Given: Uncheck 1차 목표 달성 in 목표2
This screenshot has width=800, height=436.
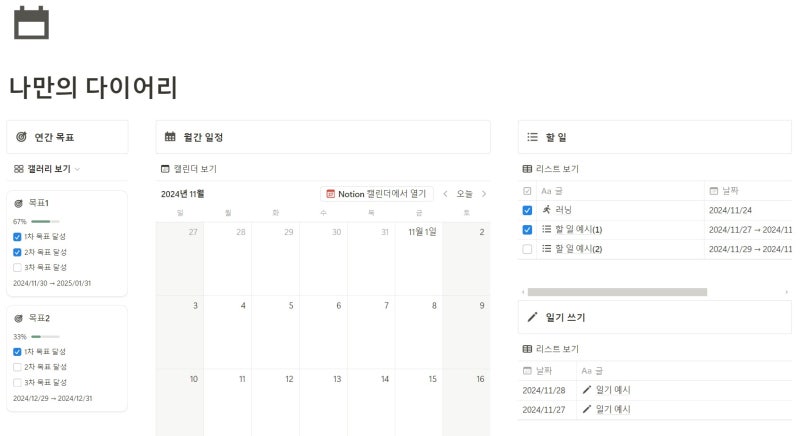Looking at the screenshot, I should (x=17, y=352).
